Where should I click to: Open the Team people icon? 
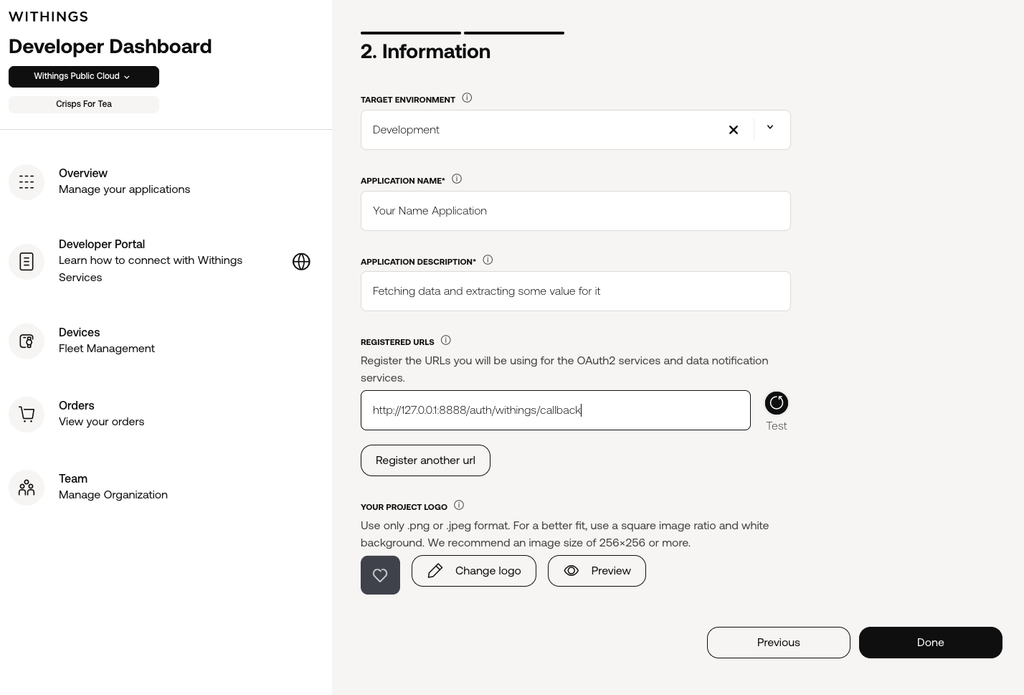(x=26, y=487)
